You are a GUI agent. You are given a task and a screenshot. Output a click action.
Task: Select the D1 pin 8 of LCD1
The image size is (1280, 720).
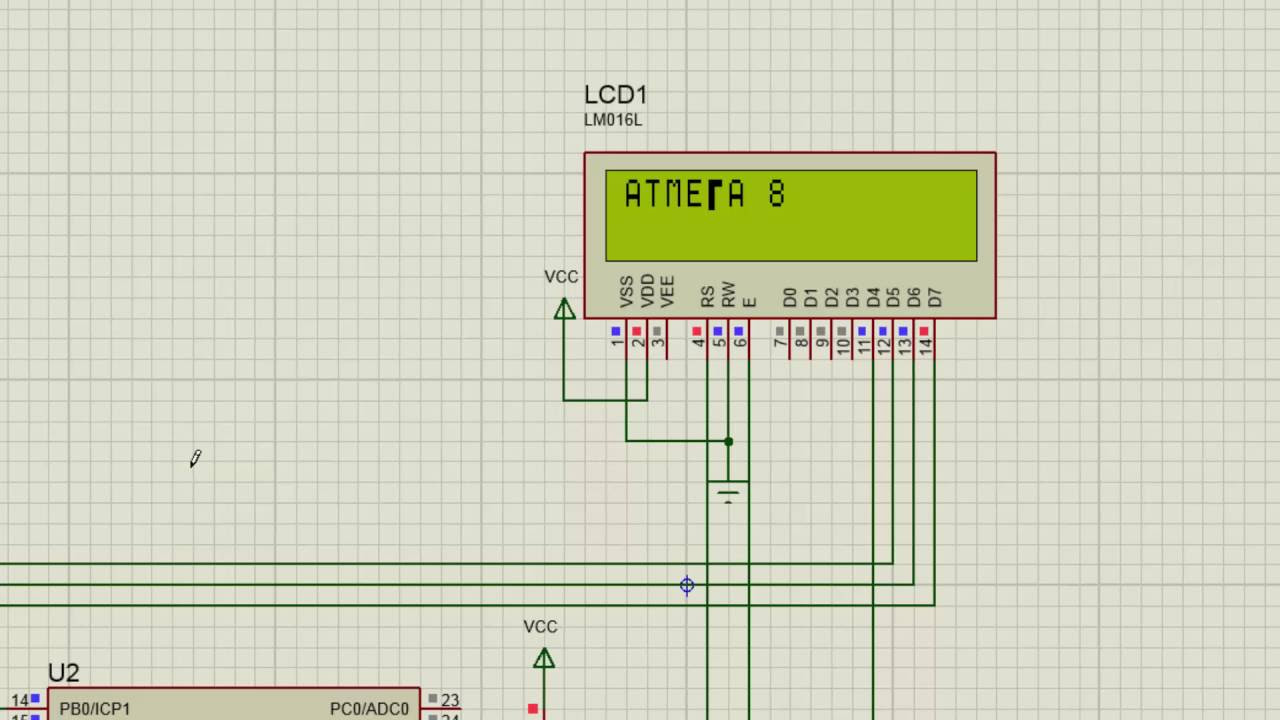pyautogui.click(x=810, y=338)
